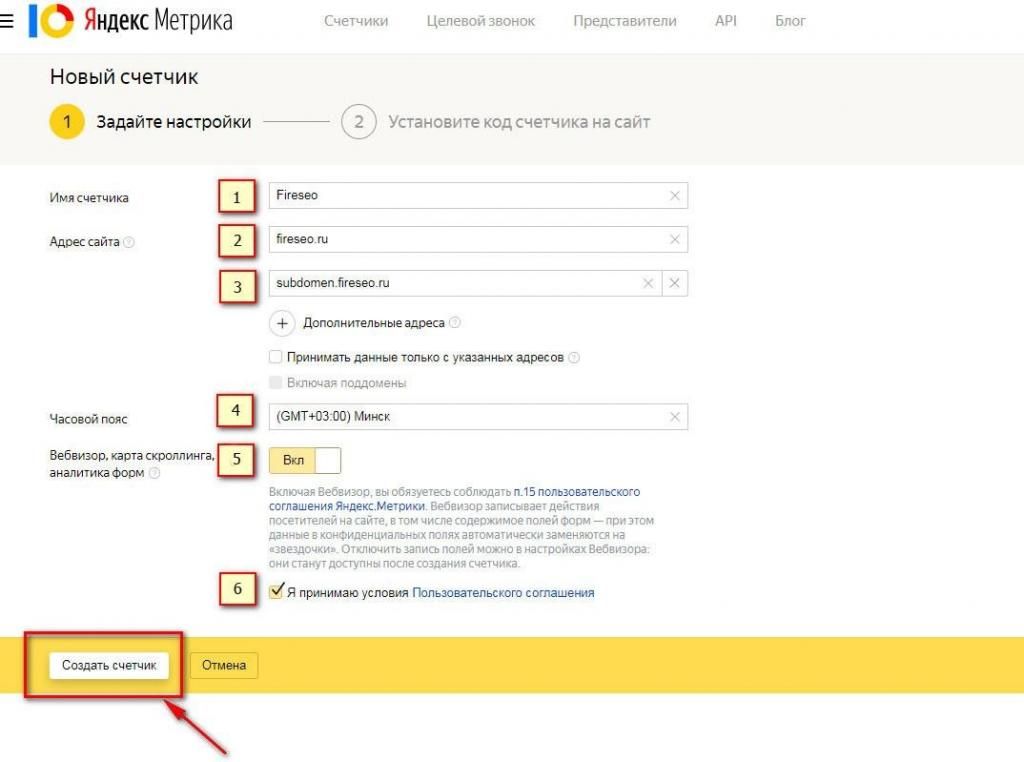
Task: Check the Включая поддомены checkbox
Action: [x=276, y=383]
